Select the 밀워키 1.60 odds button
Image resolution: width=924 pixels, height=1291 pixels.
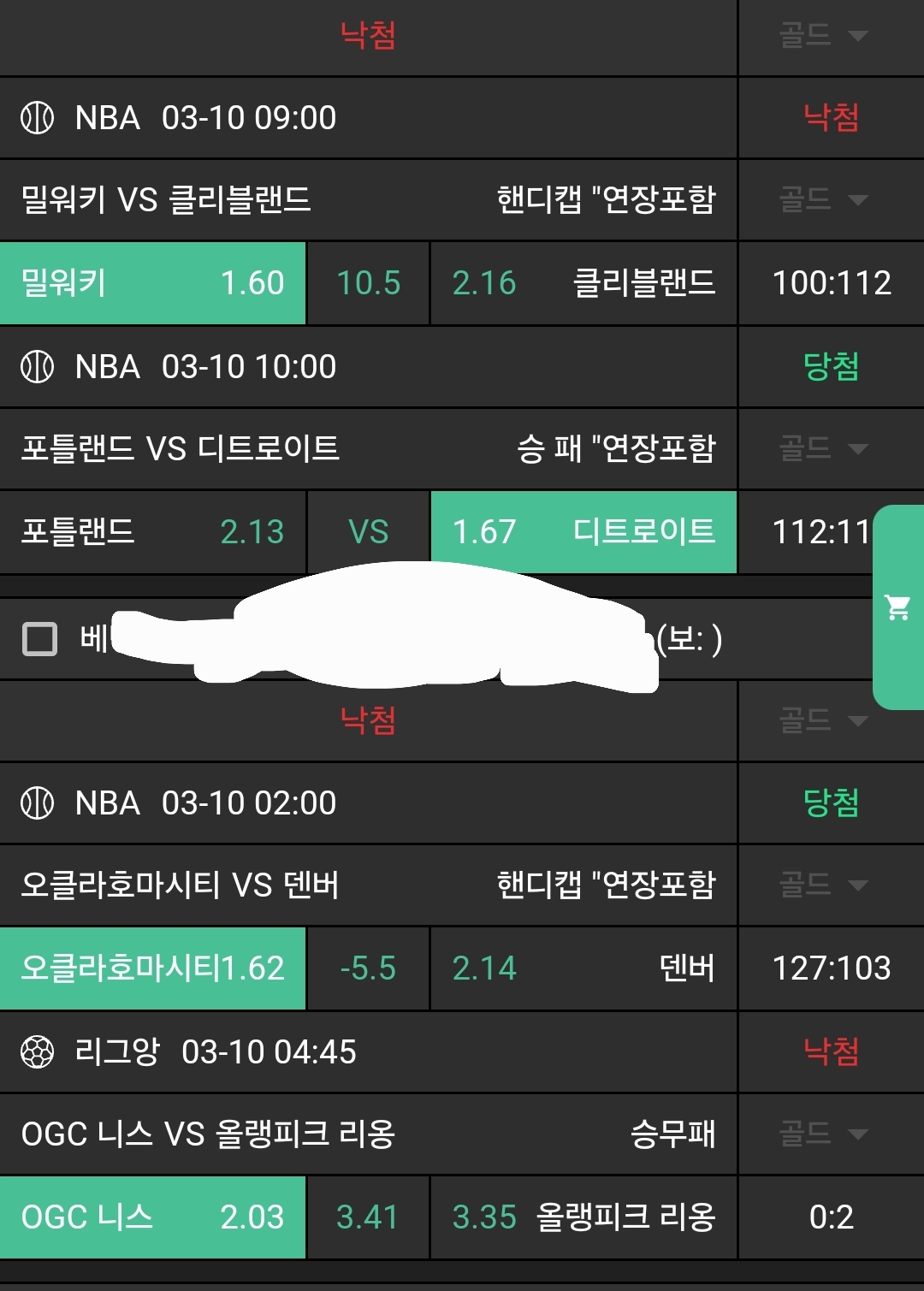pos(152,283)
